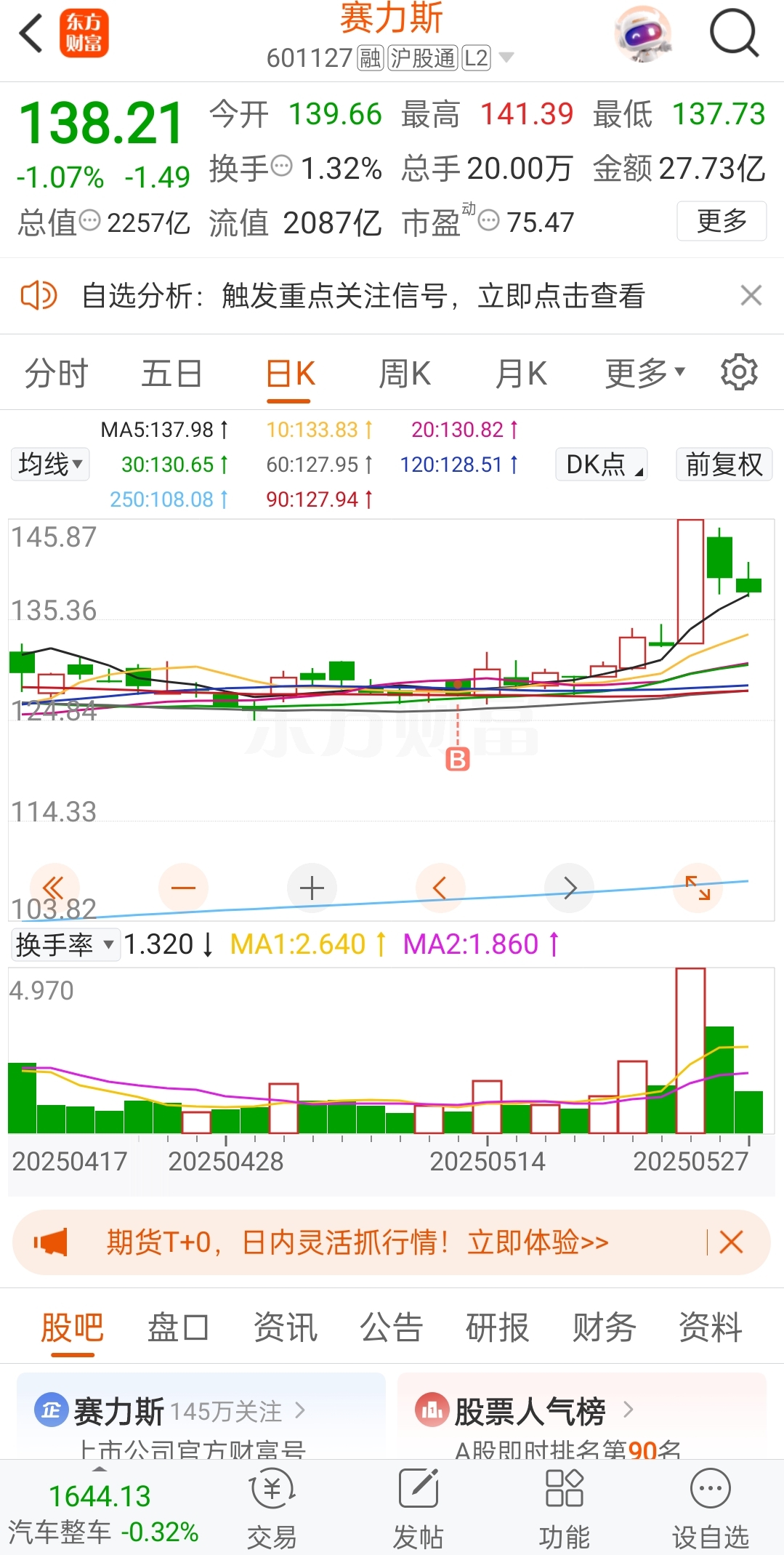This screenshot has width=784, height=1555.
Task: Open 换手率 sub-indicator dropdown
Action: coord(65,944)
